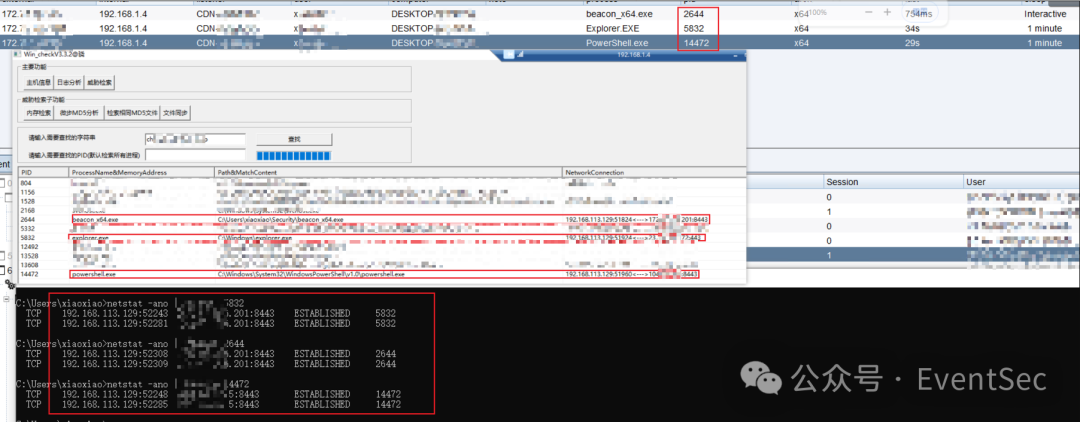Click the 主机信息 button

point(38,81)
